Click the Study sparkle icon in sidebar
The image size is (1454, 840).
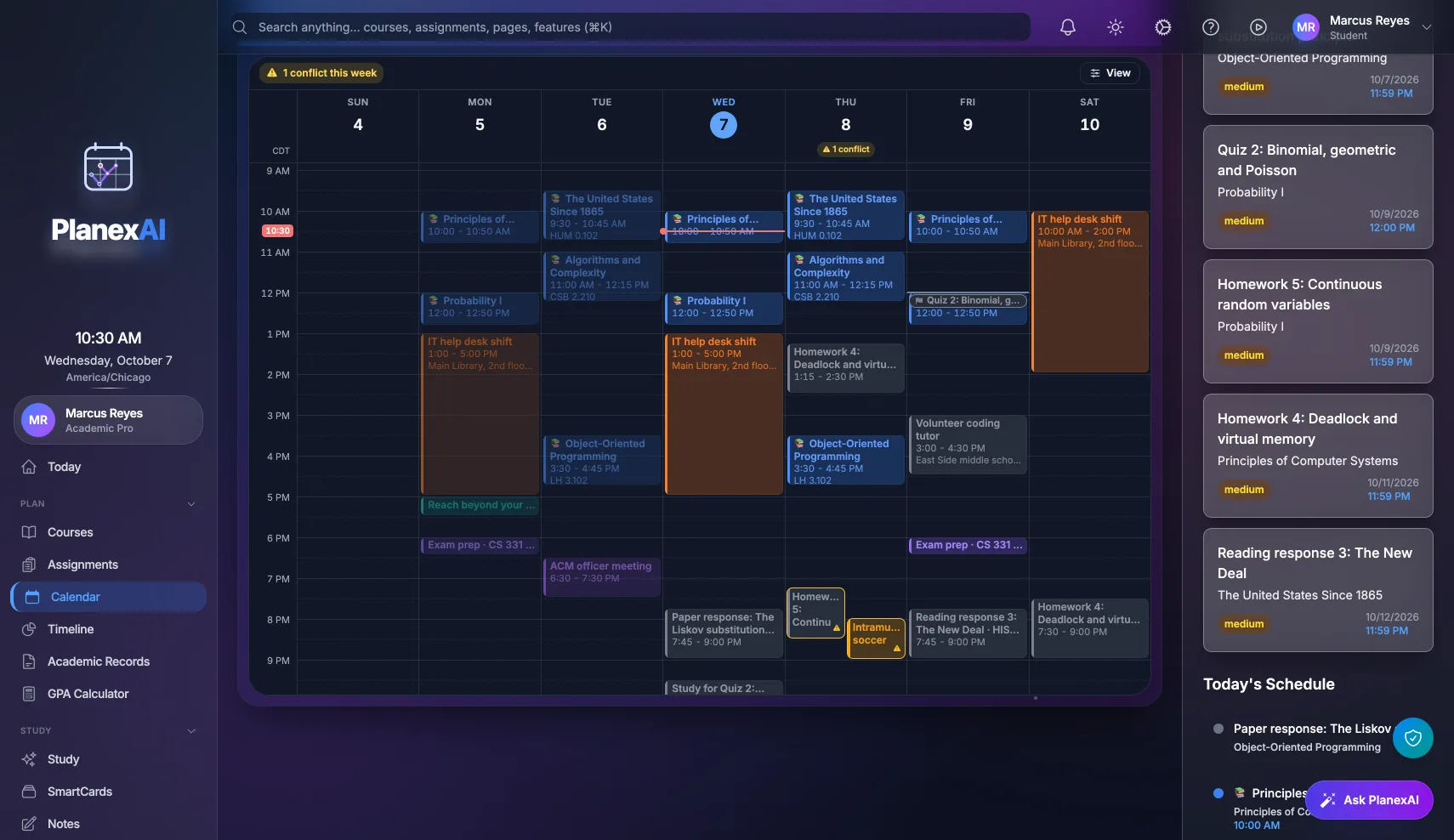coord(29,759)
